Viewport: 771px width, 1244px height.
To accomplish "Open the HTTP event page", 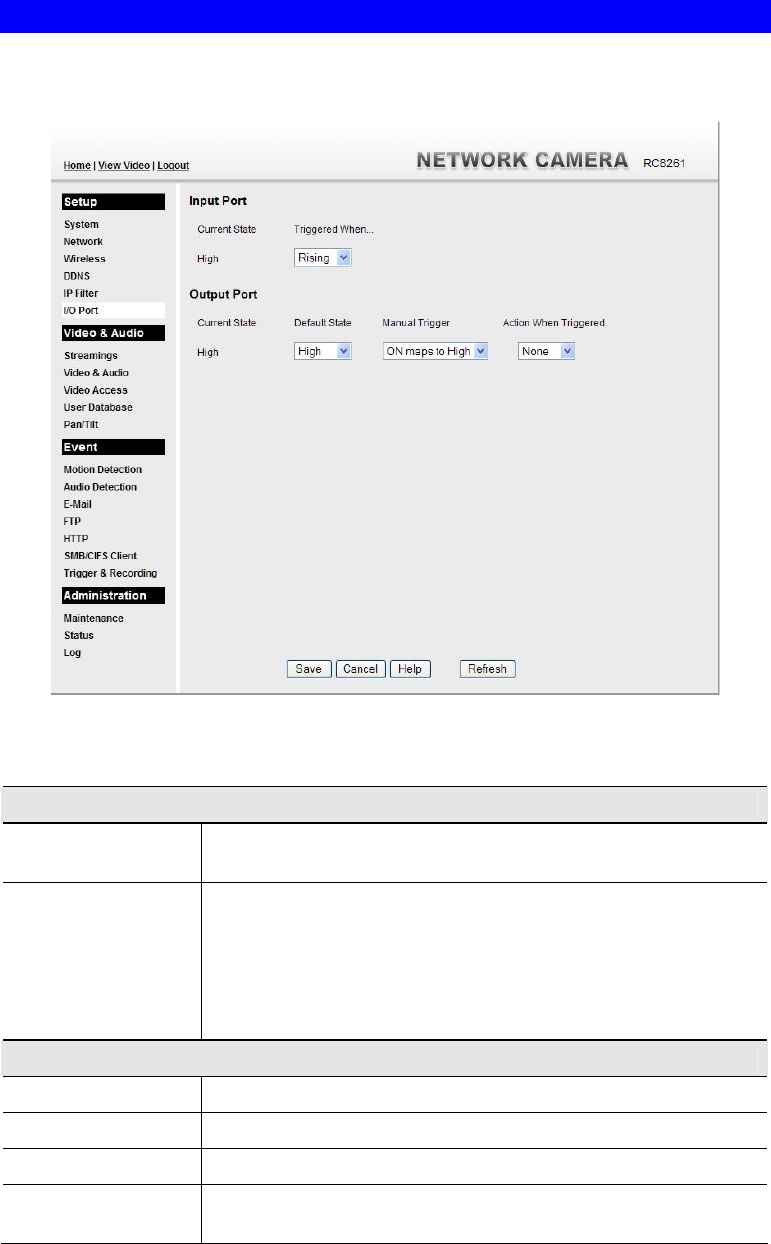I will (75, 538).
